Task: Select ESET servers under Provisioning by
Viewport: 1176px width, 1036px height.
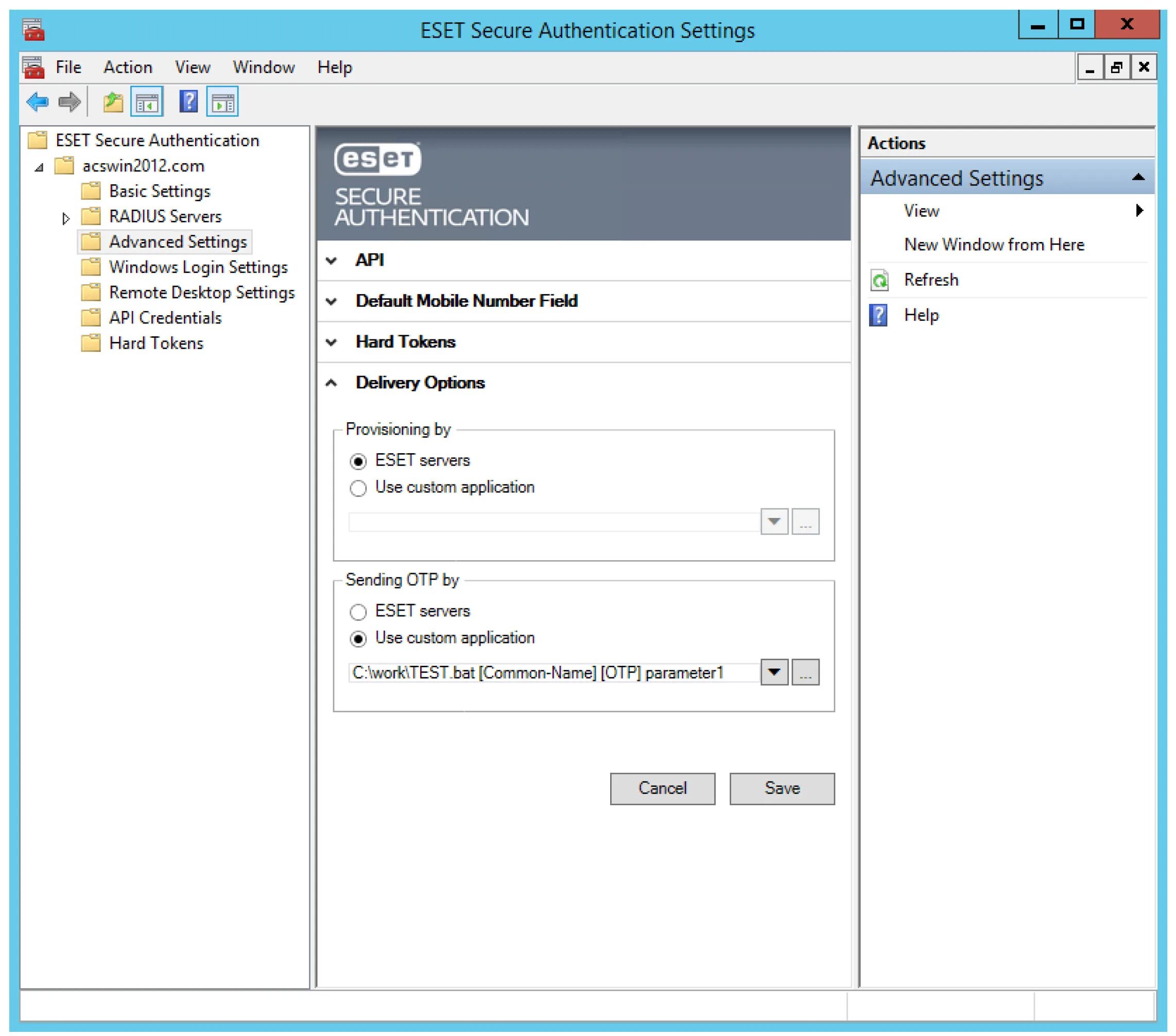Action: pos(358,461)
